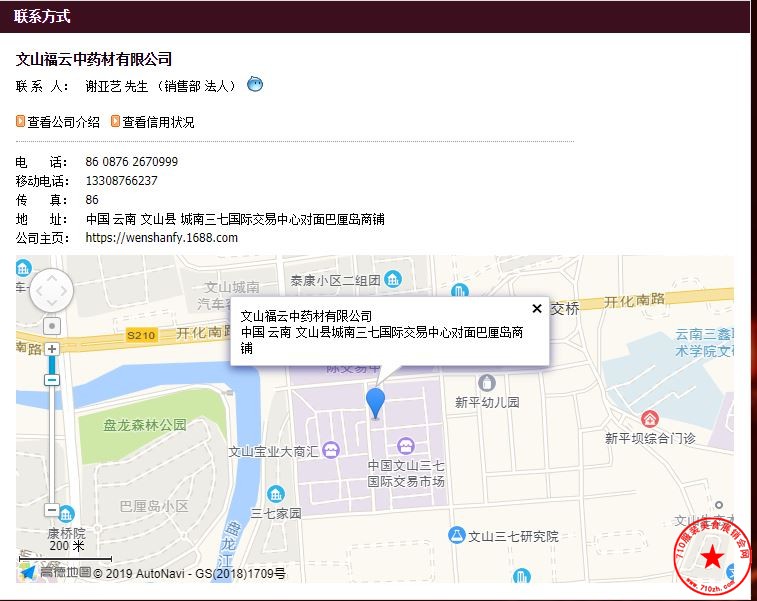Viewport: 757px width, 601px height.
Task: Click 泰康小区二组团 residential icon
Action: pos(393,279)
